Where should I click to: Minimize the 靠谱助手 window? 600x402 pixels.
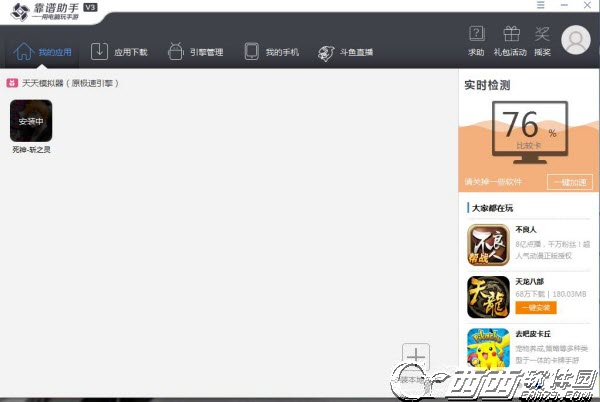click(x=564, y=5)
